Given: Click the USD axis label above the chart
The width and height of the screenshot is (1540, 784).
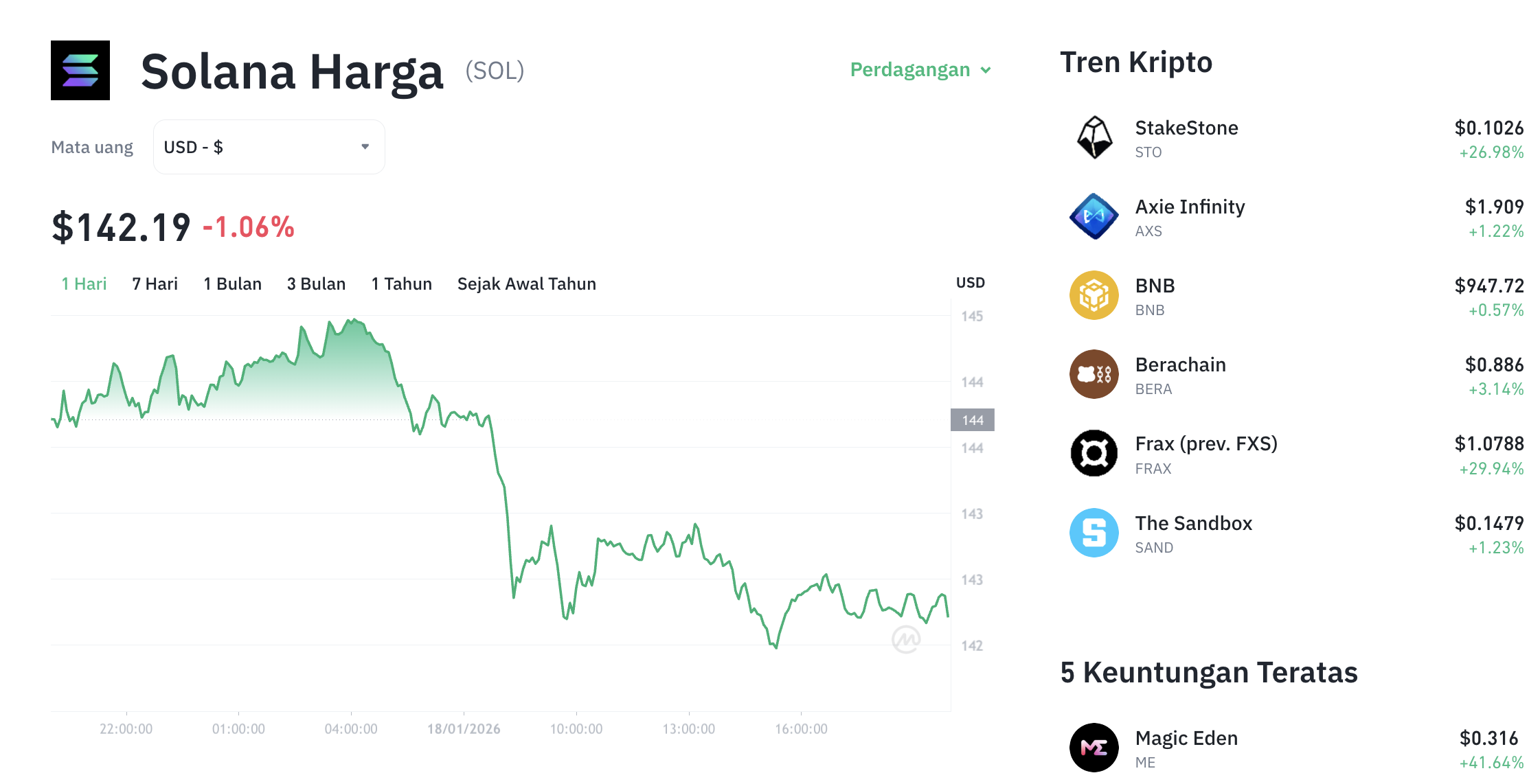Looking at the screenshot, I should click(971, 282).
